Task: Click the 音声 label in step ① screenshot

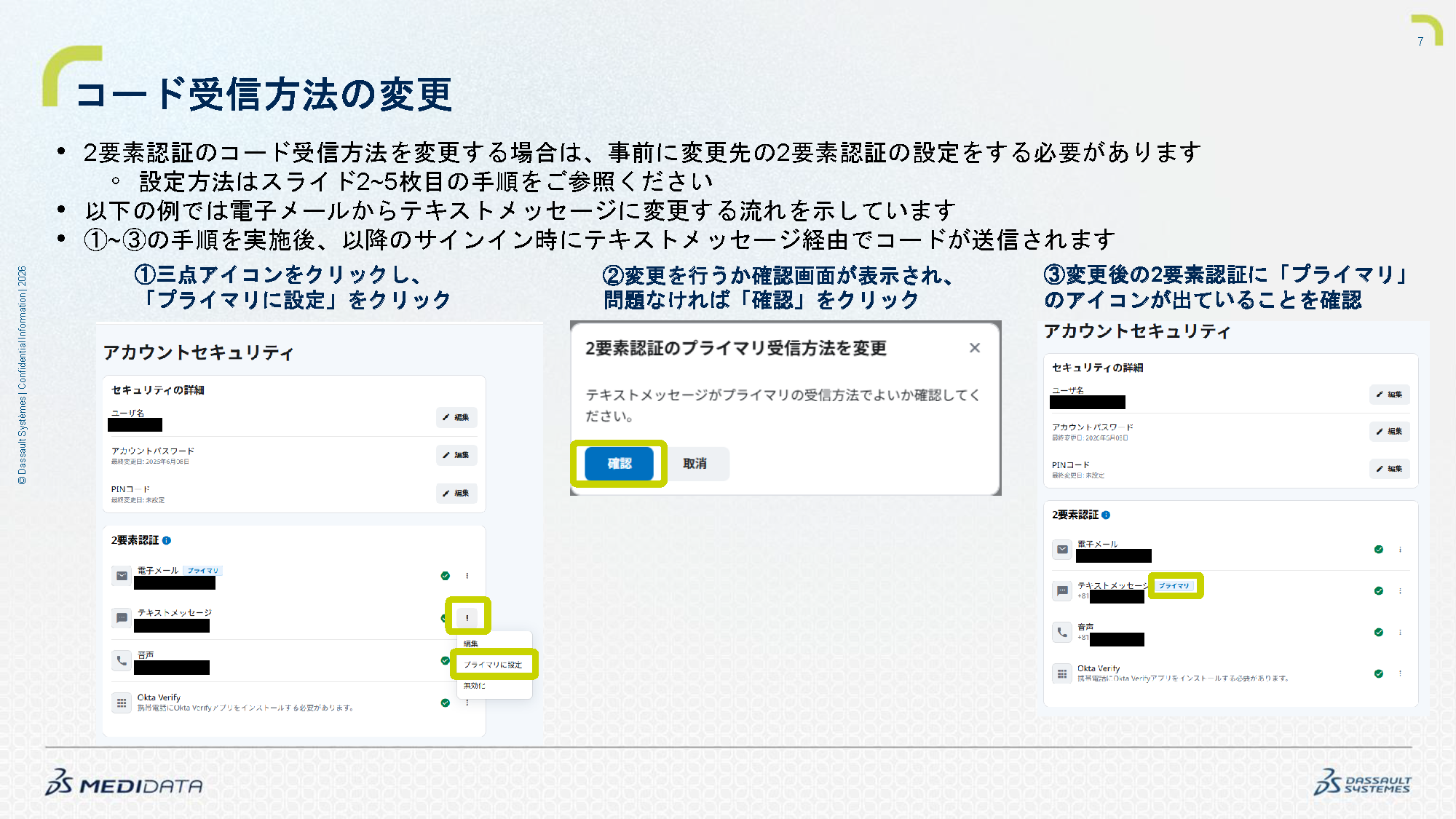Action: click(x=146, y=655)
